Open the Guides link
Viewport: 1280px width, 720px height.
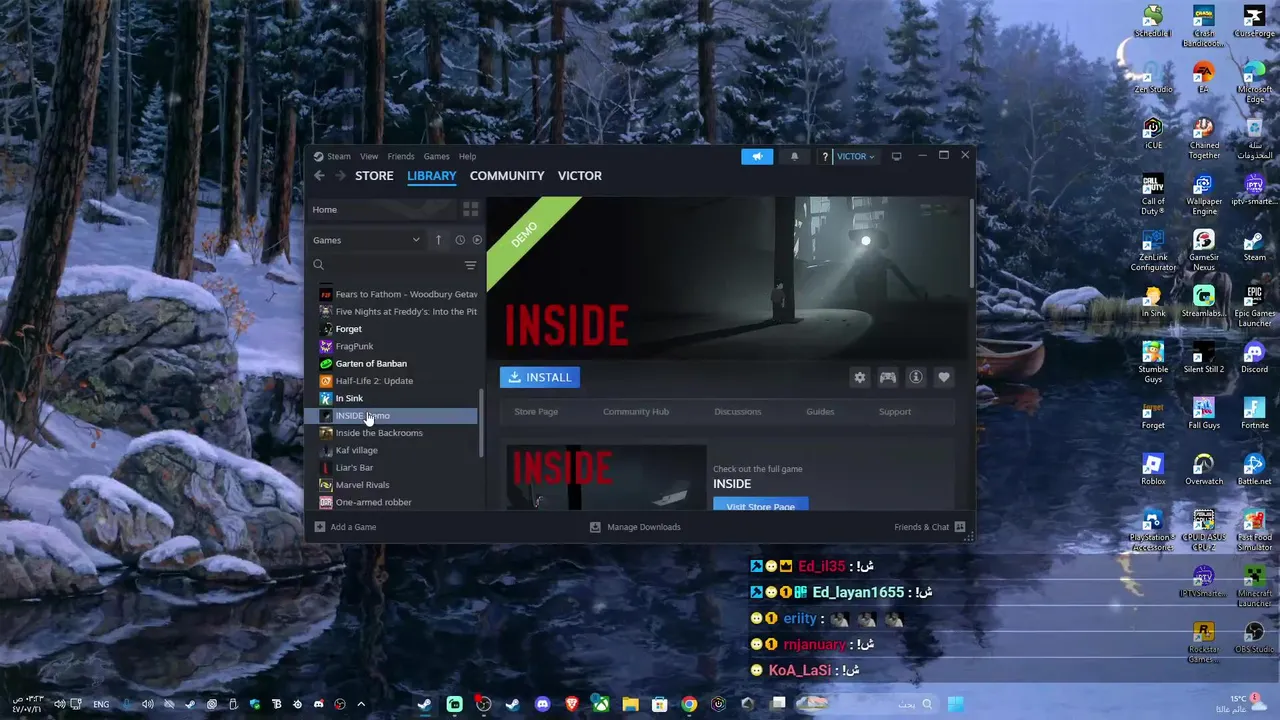(x=820, y=412)
